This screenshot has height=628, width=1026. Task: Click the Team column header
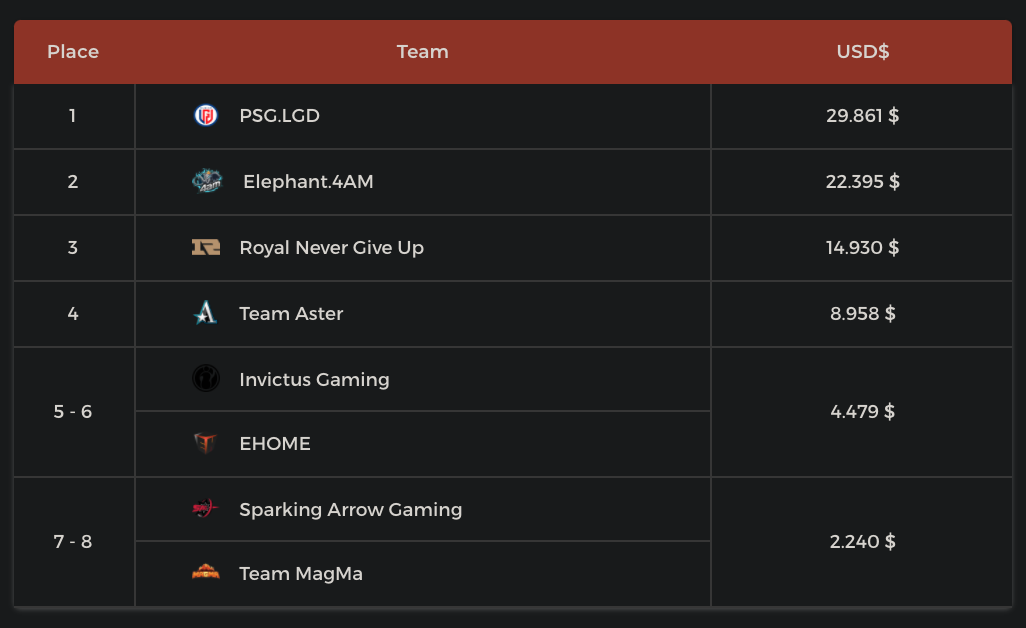pyautogui.click(x=422, y=52)
